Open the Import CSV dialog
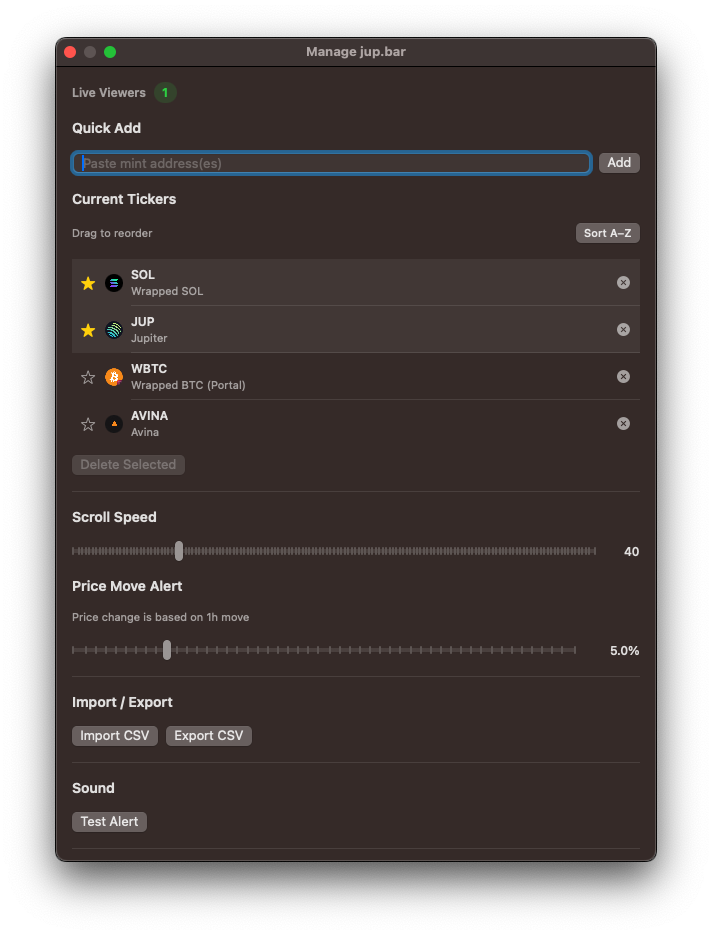This screenshot has height=935, width=712. tap(114, 735)
